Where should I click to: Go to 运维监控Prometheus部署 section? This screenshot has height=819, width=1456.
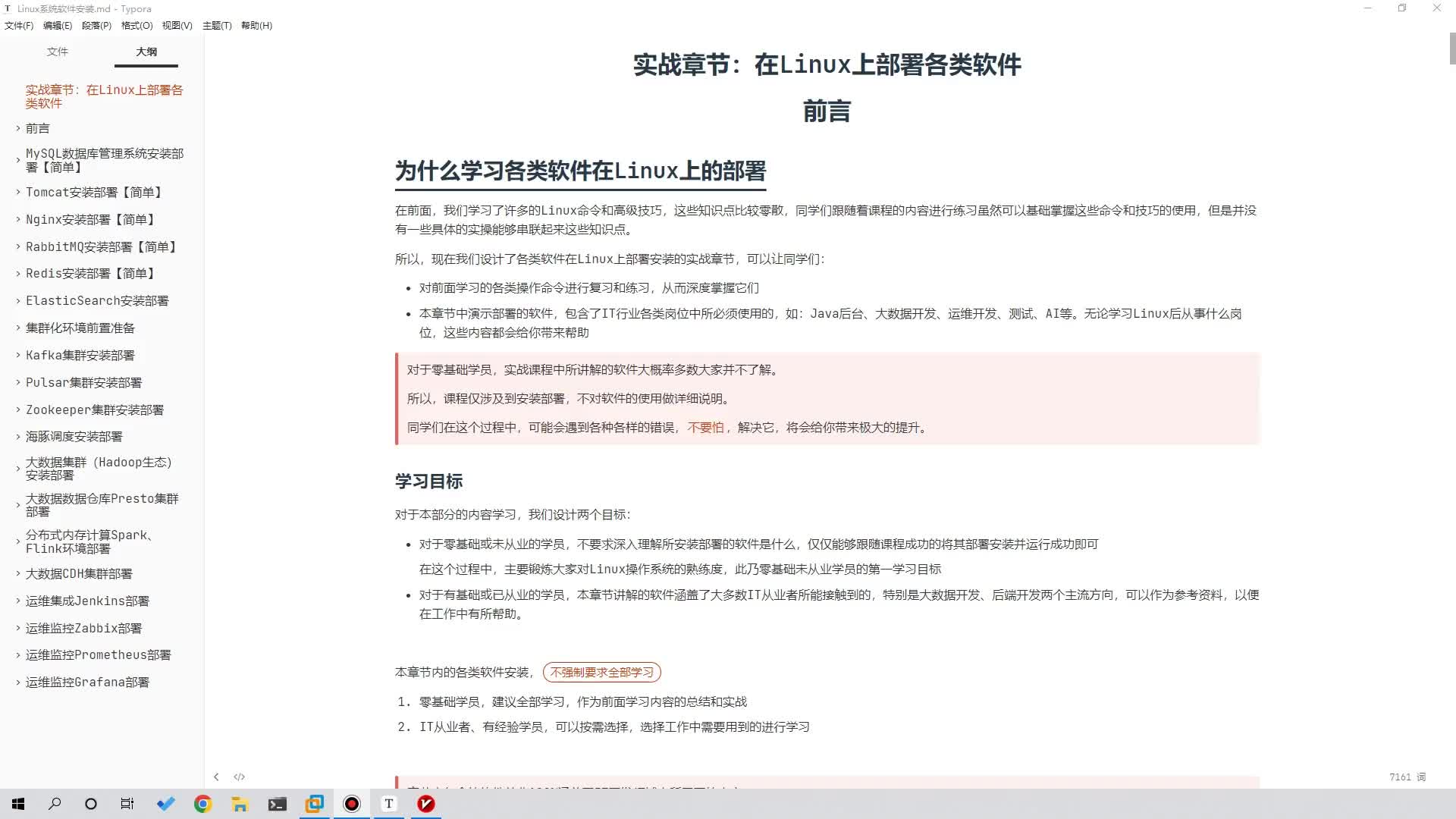click(x=98, y=655)
